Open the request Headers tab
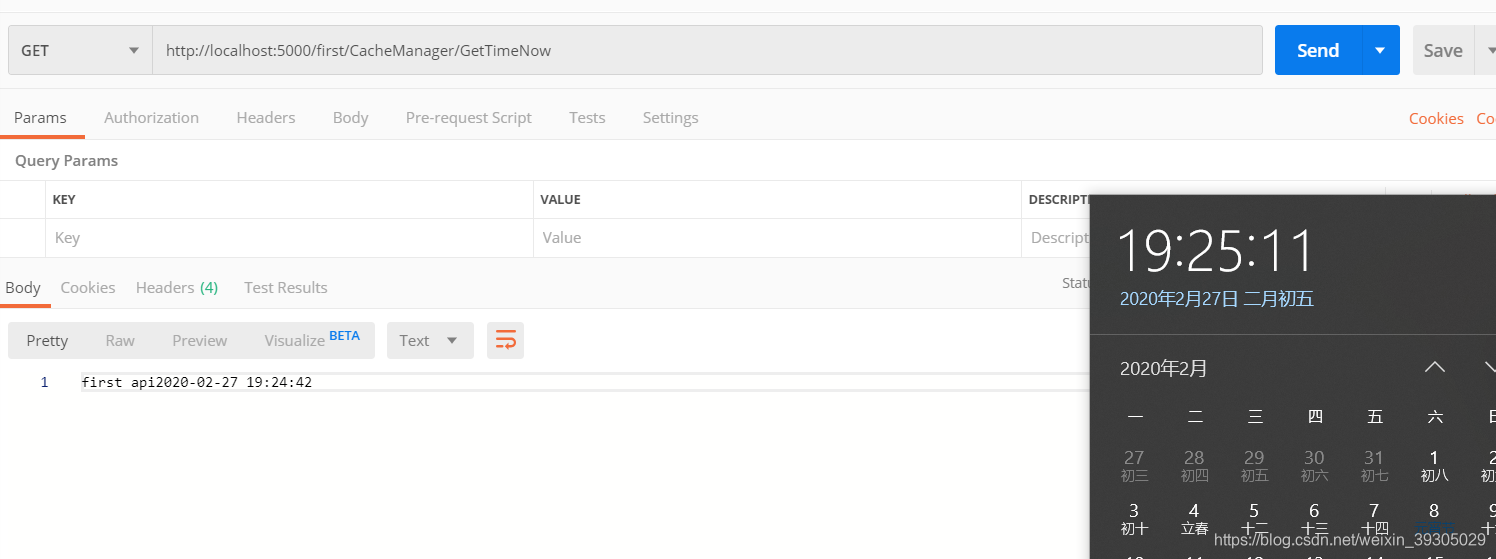 click(266, 117)
